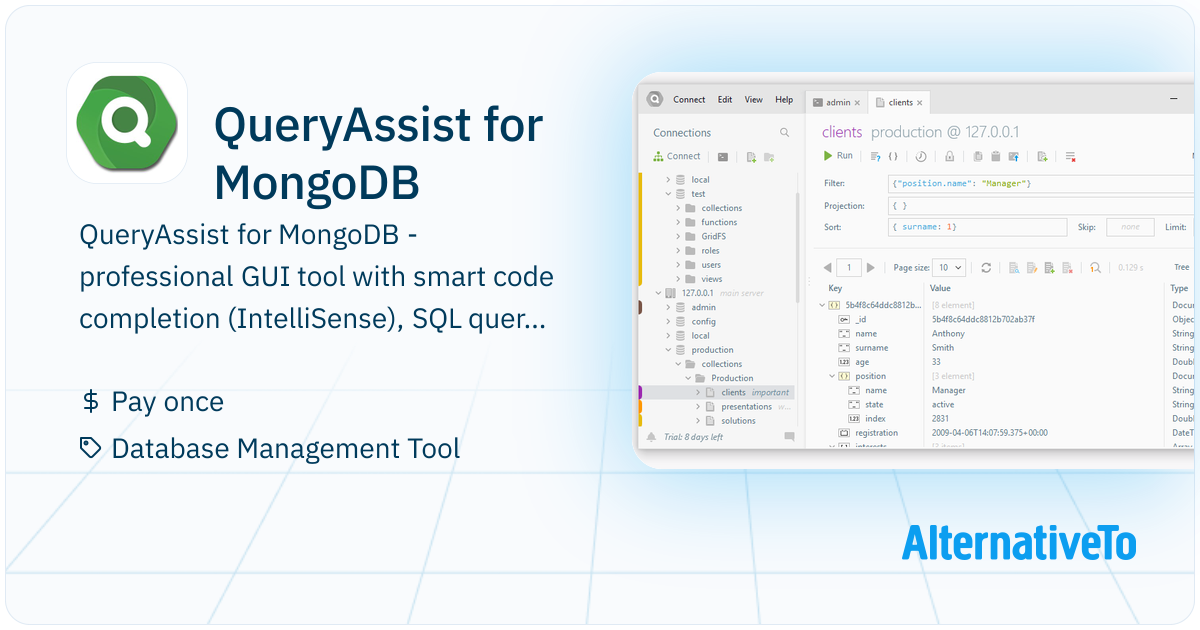Screen dimensions: 1200x630
Task: Open the shell console icon in the Connections toolbar
Action: (x=723, y=157)
